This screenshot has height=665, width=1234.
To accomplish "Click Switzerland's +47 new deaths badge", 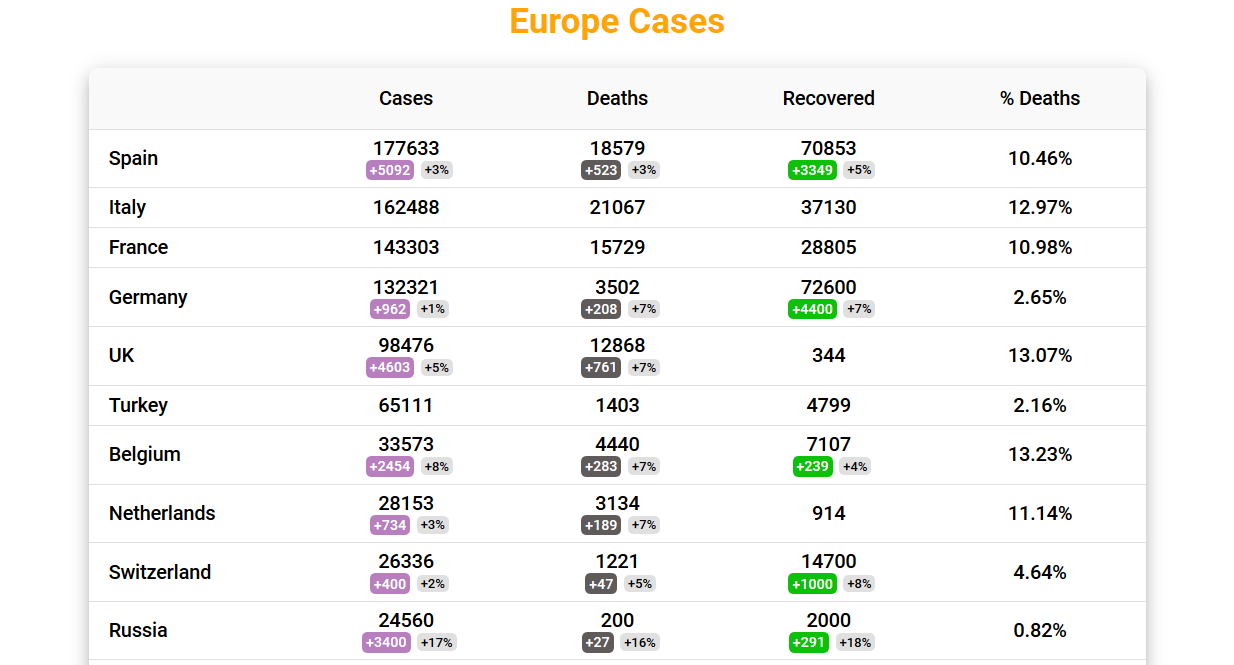I will [601, 584].
